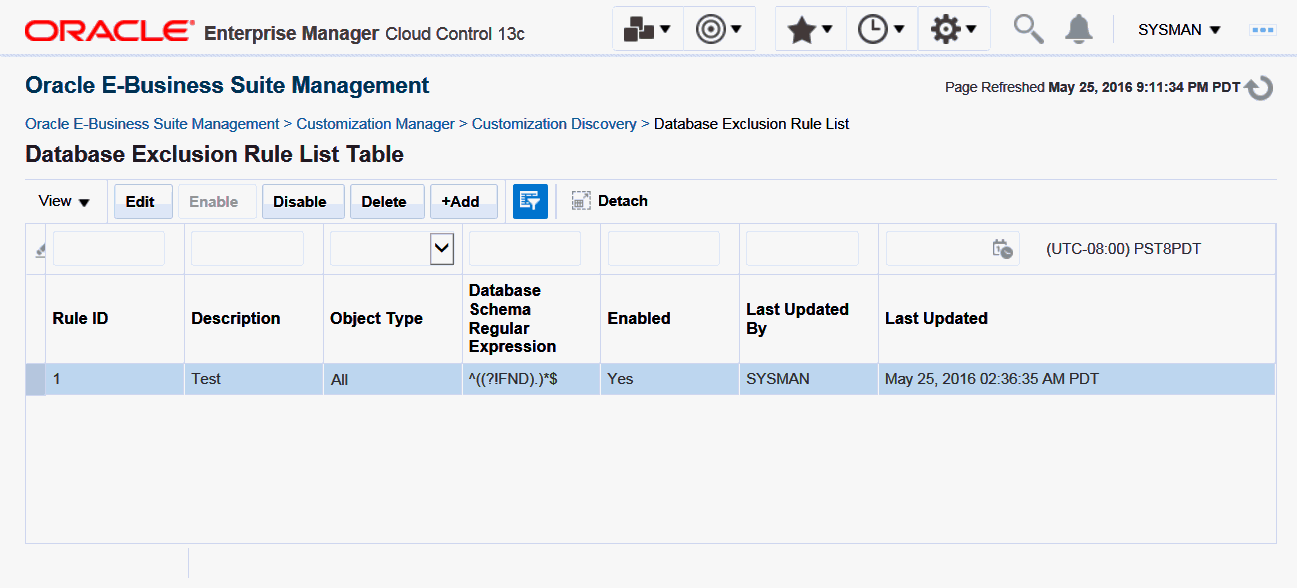The height and width of the screenshot is (588, 1297).
Task: Click the Edit button
Action: [143, 201]
